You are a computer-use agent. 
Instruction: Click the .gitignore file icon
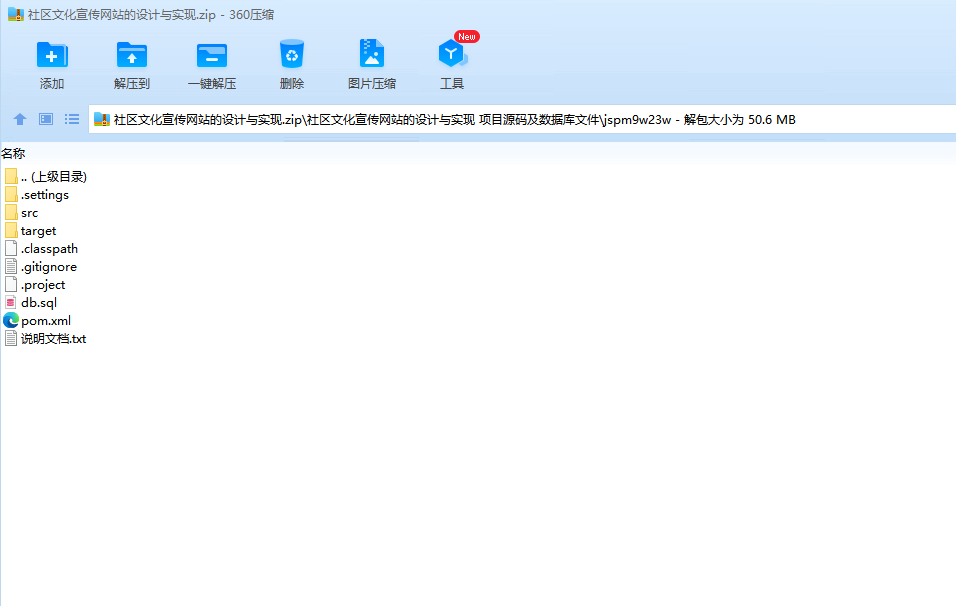point(11,266)
